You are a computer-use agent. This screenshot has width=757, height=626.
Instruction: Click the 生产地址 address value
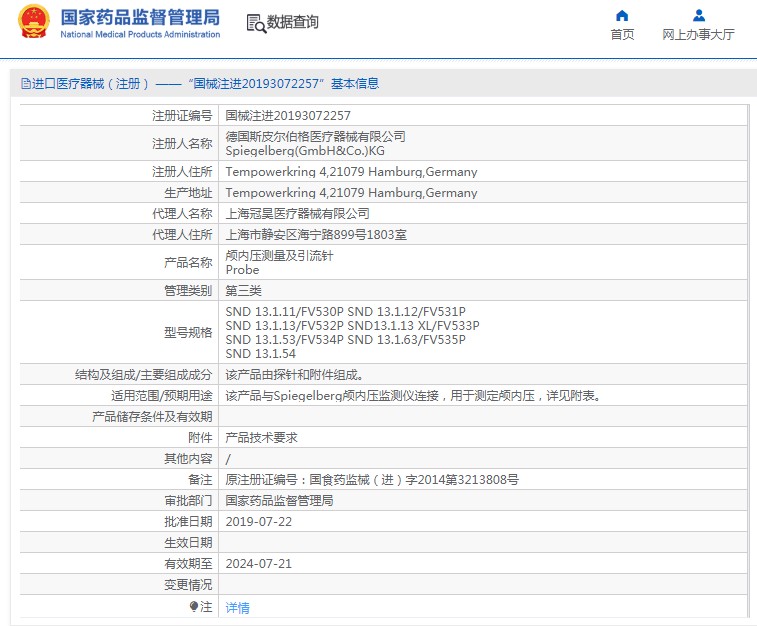[351, 193]
